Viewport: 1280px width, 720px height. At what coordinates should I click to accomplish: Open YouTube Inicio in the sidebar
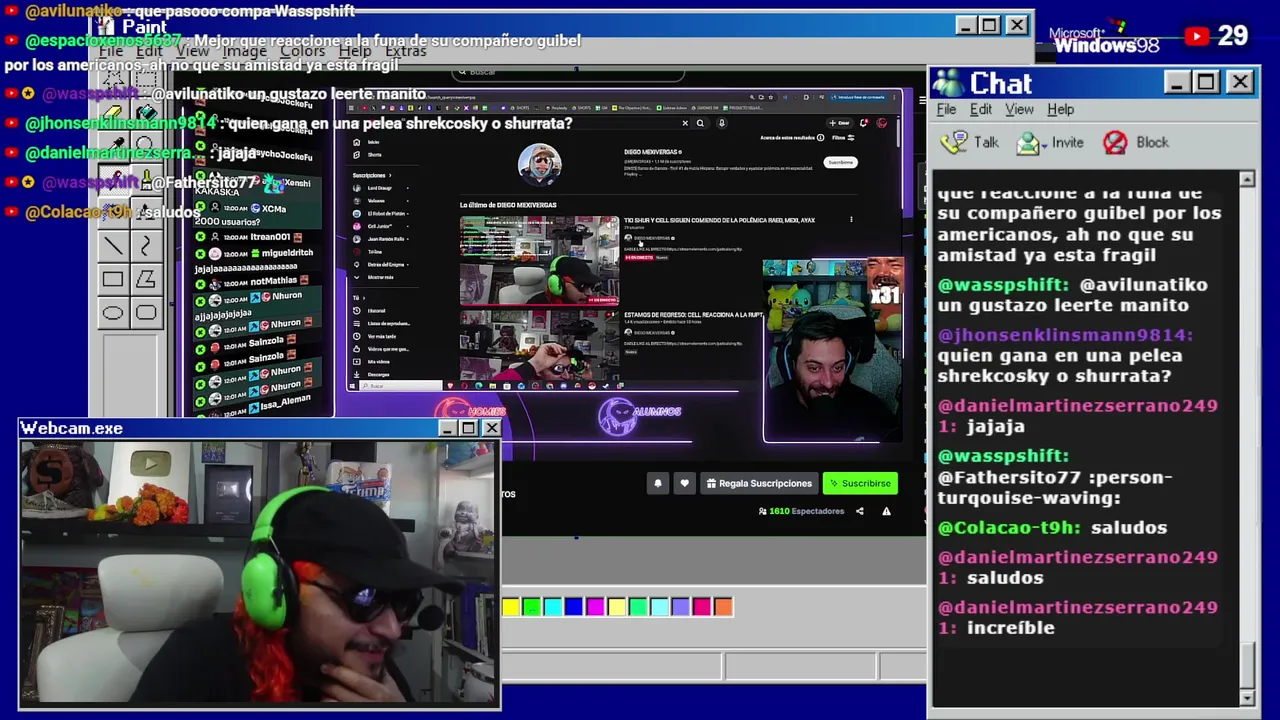(x=373, y=142)
